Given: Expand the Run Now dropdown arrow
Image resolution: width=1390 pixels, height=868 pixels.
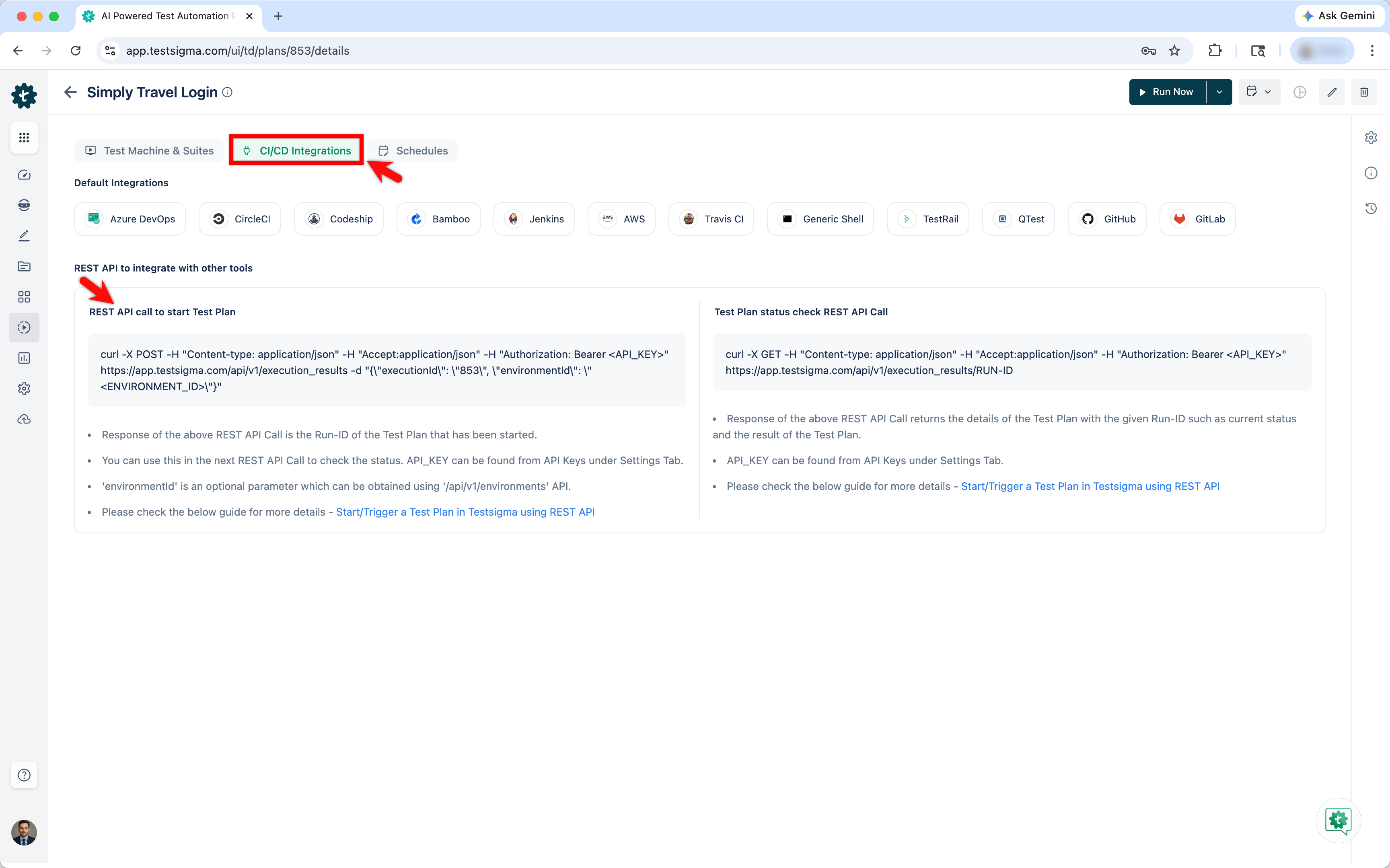Looking at the screenshot, I should coord(1219,92).
